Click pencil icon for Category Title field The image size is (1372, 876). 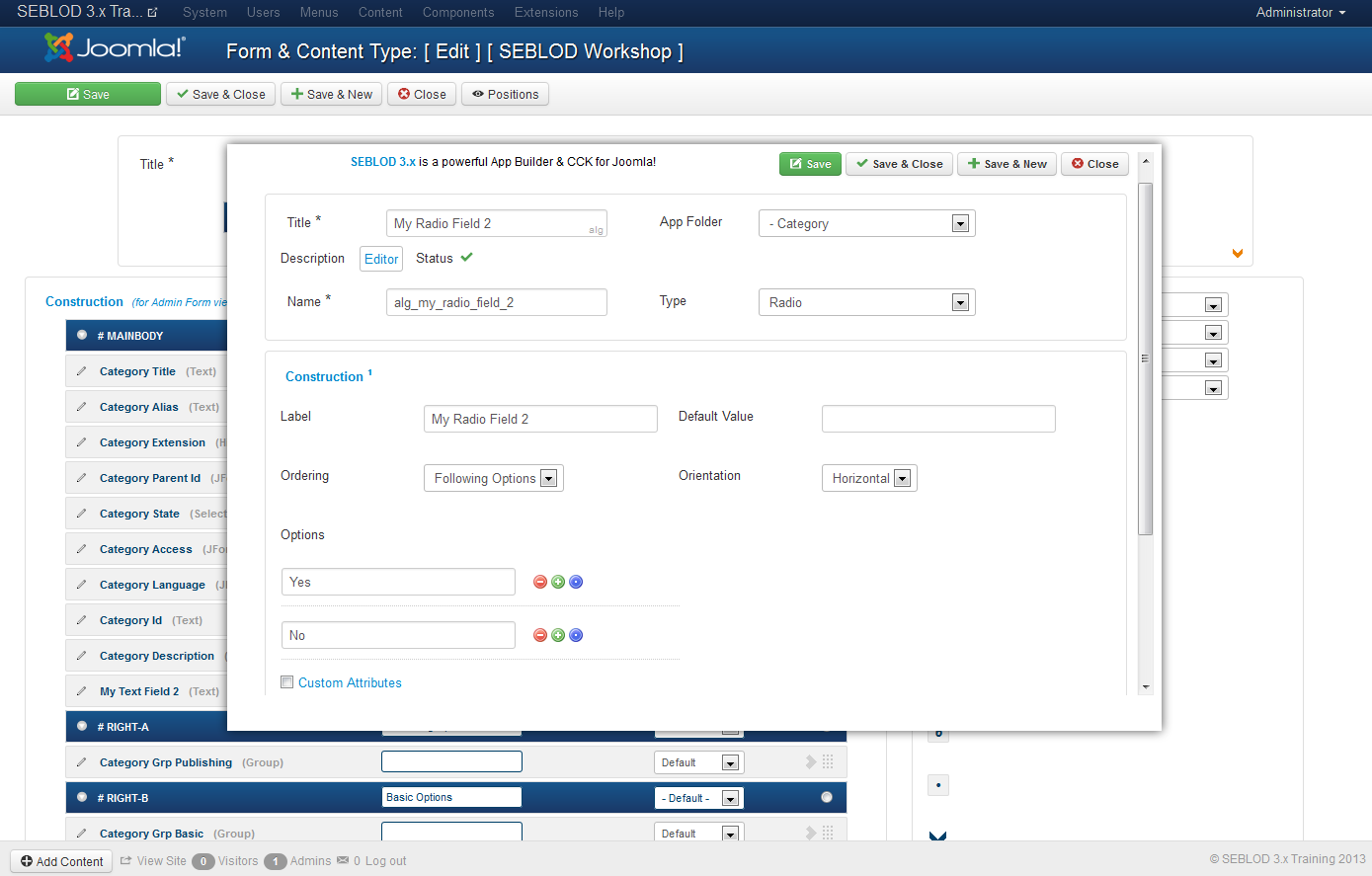click(81, 371)
